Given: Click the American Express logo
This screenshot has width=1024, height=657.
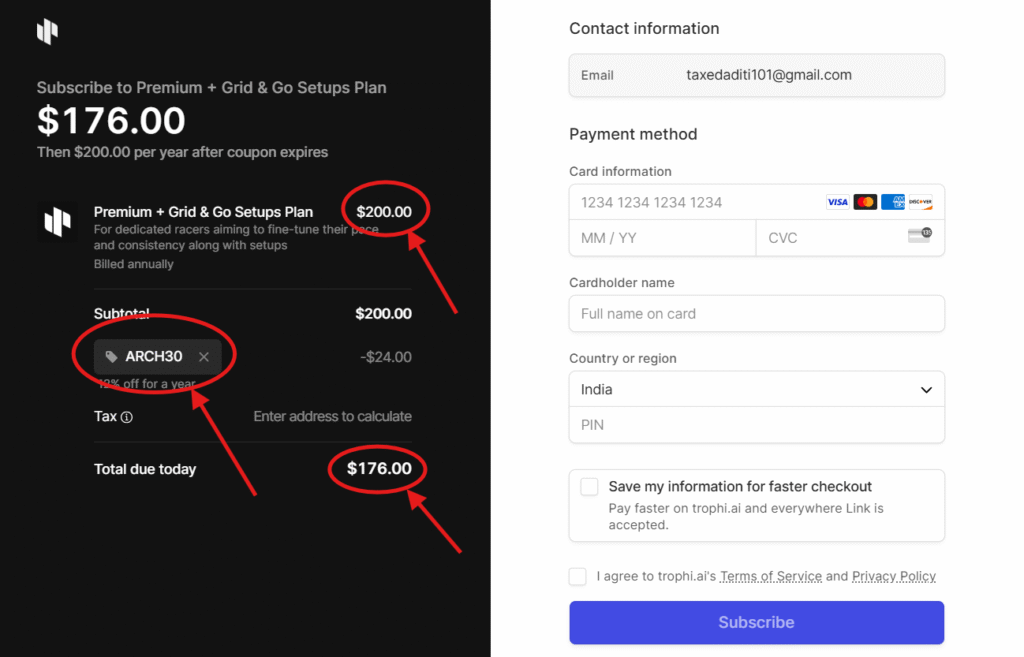Looking at the screenshot, I should click(893, 202).
